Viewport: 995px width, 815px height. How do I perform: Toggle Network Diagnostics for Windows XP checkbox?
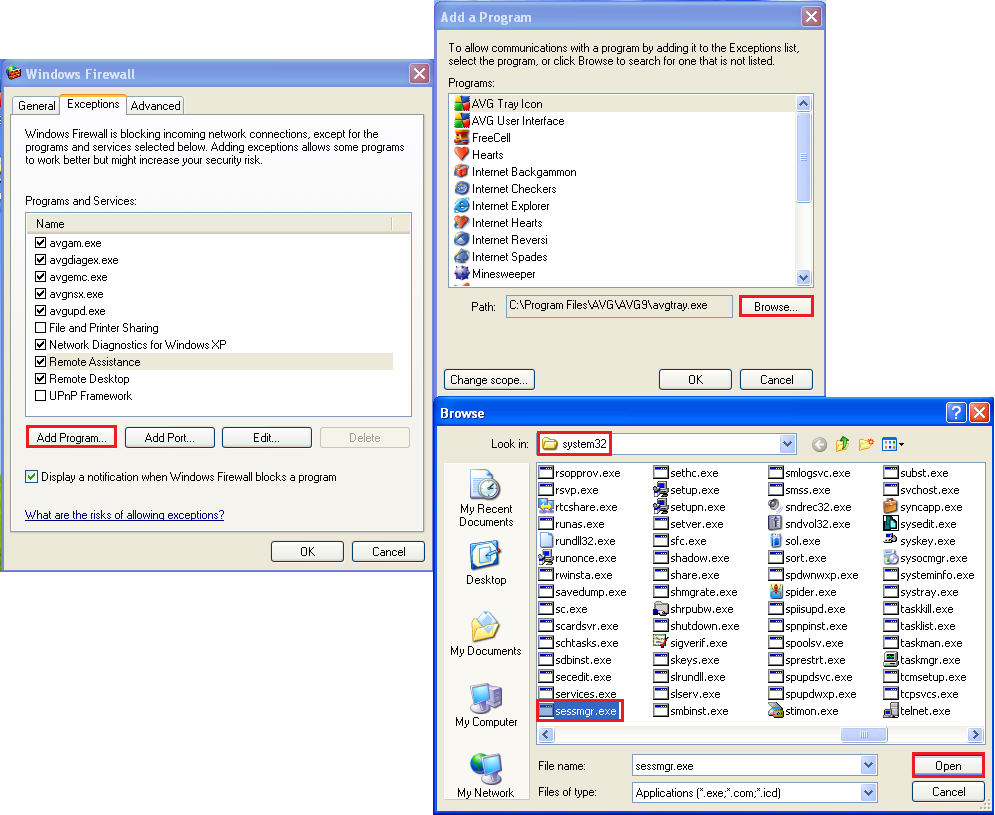41,345
